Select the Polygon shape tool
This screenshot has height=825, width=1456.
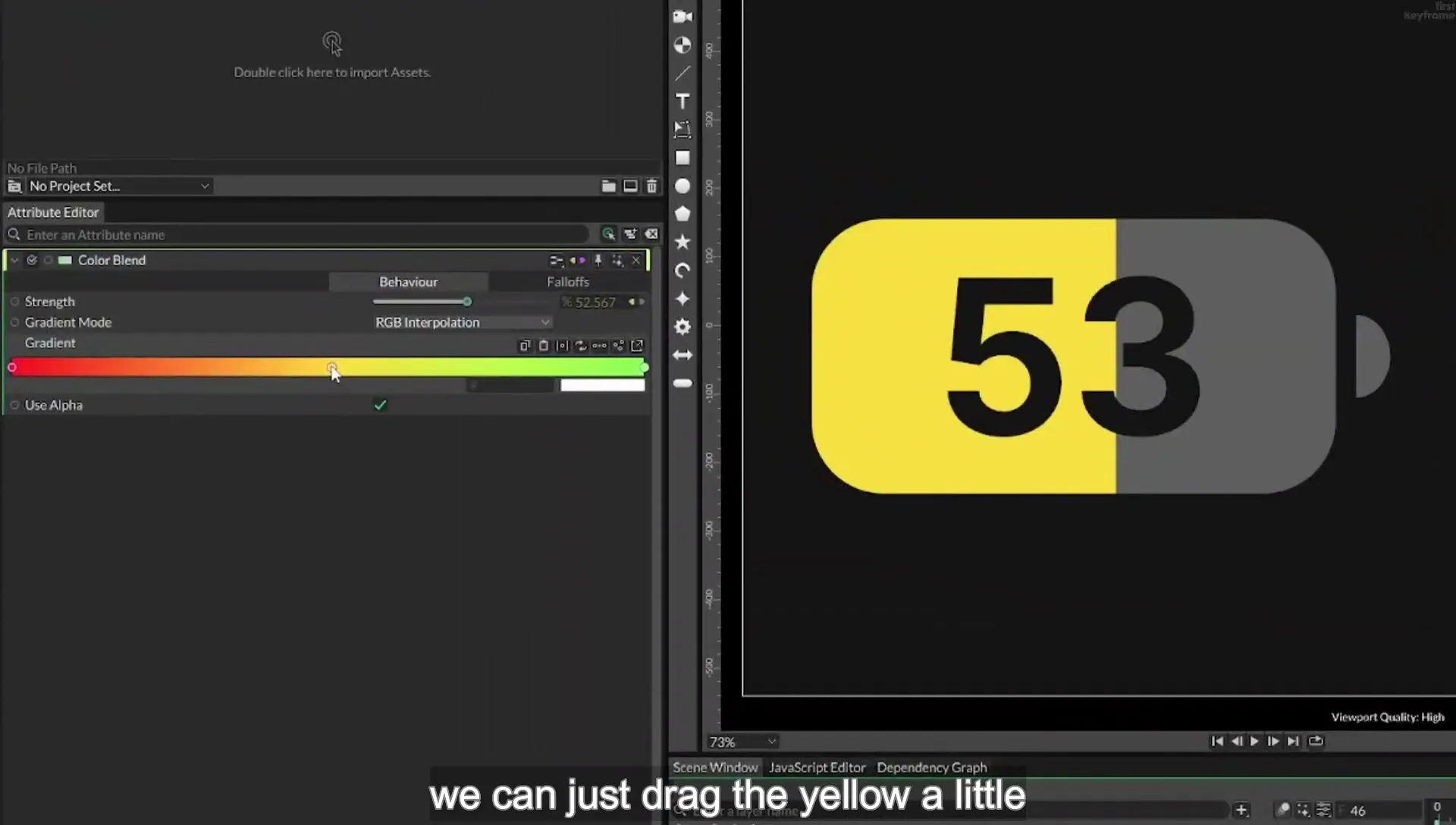click(682, 214)
